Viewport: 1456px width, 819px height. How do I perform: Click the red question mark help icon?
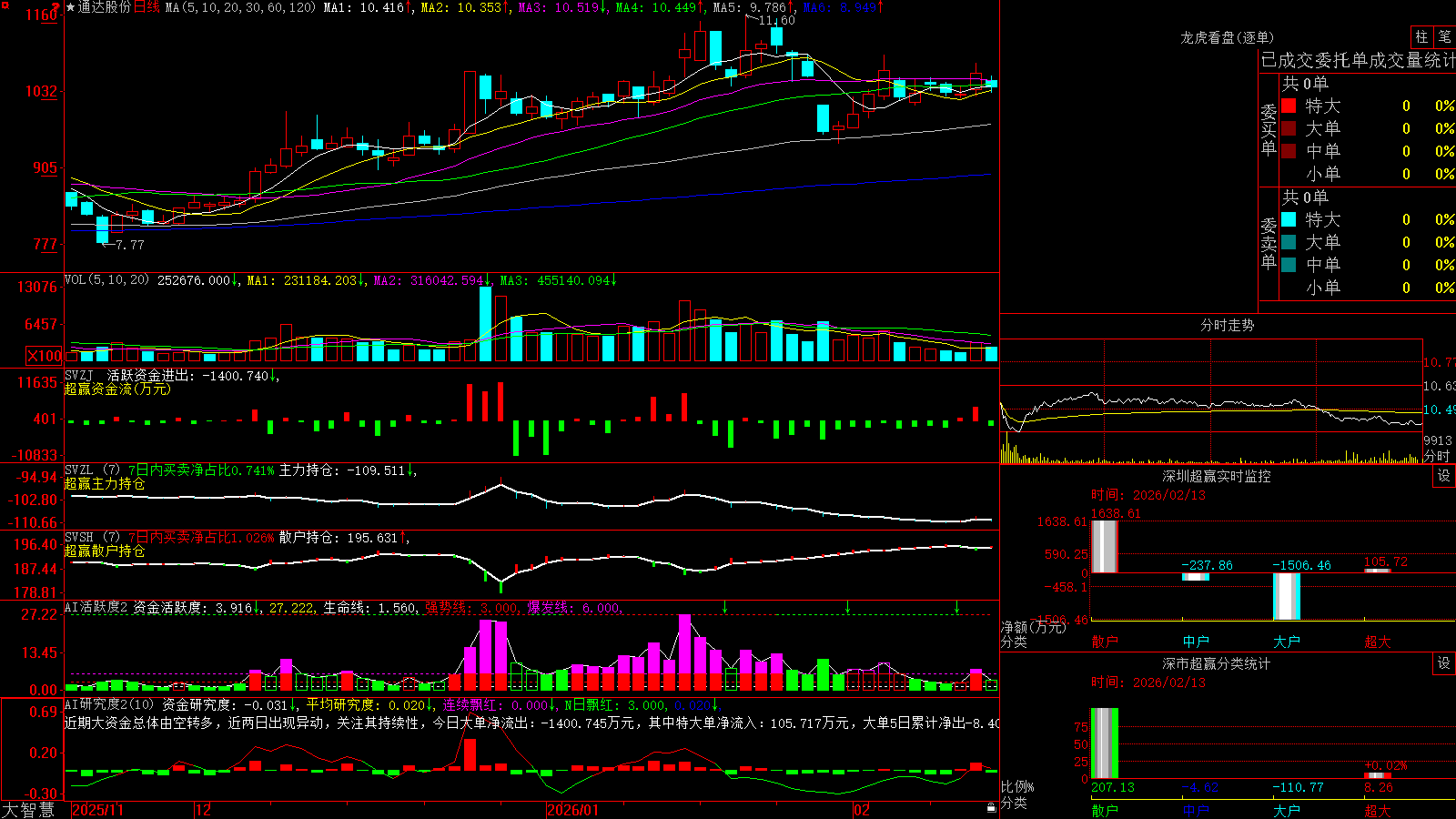(x=56, y=6)
